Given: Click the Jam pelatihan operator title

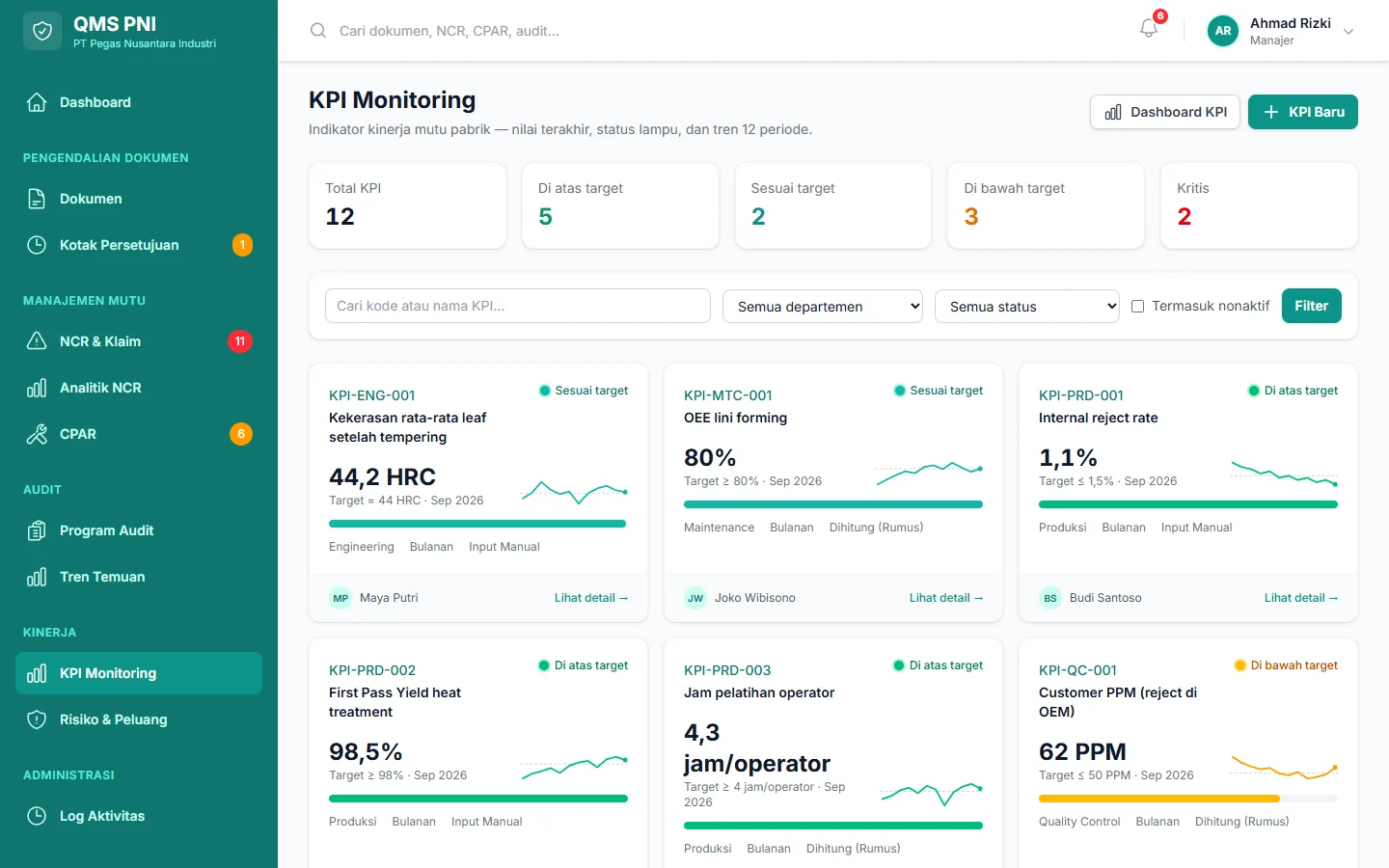Looking at the screenshot, I should [x=759, y=692].
